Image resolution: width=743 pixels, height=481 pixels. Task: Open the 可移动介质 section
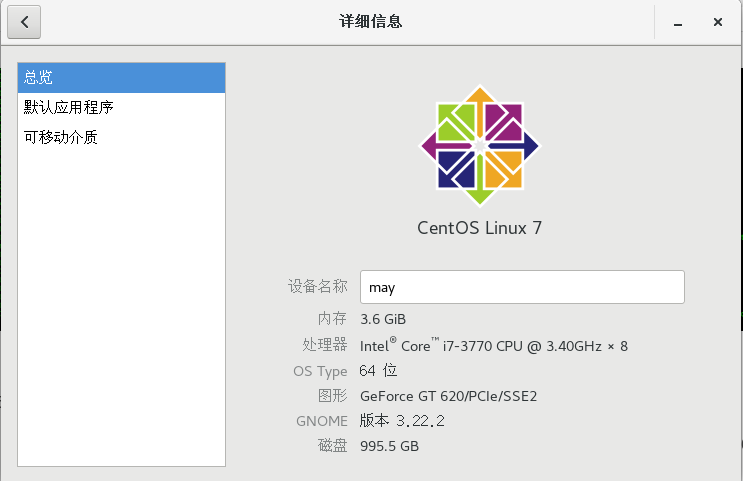121,137
